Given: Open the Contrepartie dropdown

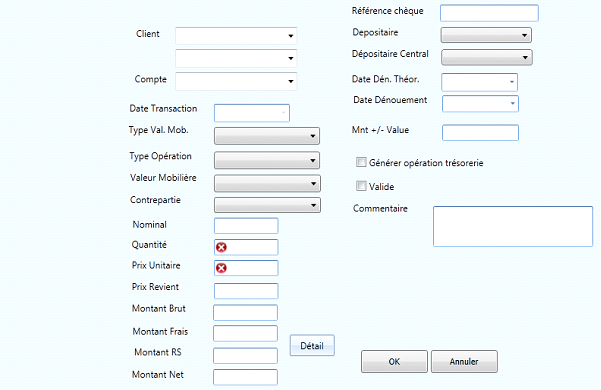Looking at the screenshot, I should pos(267,205).
